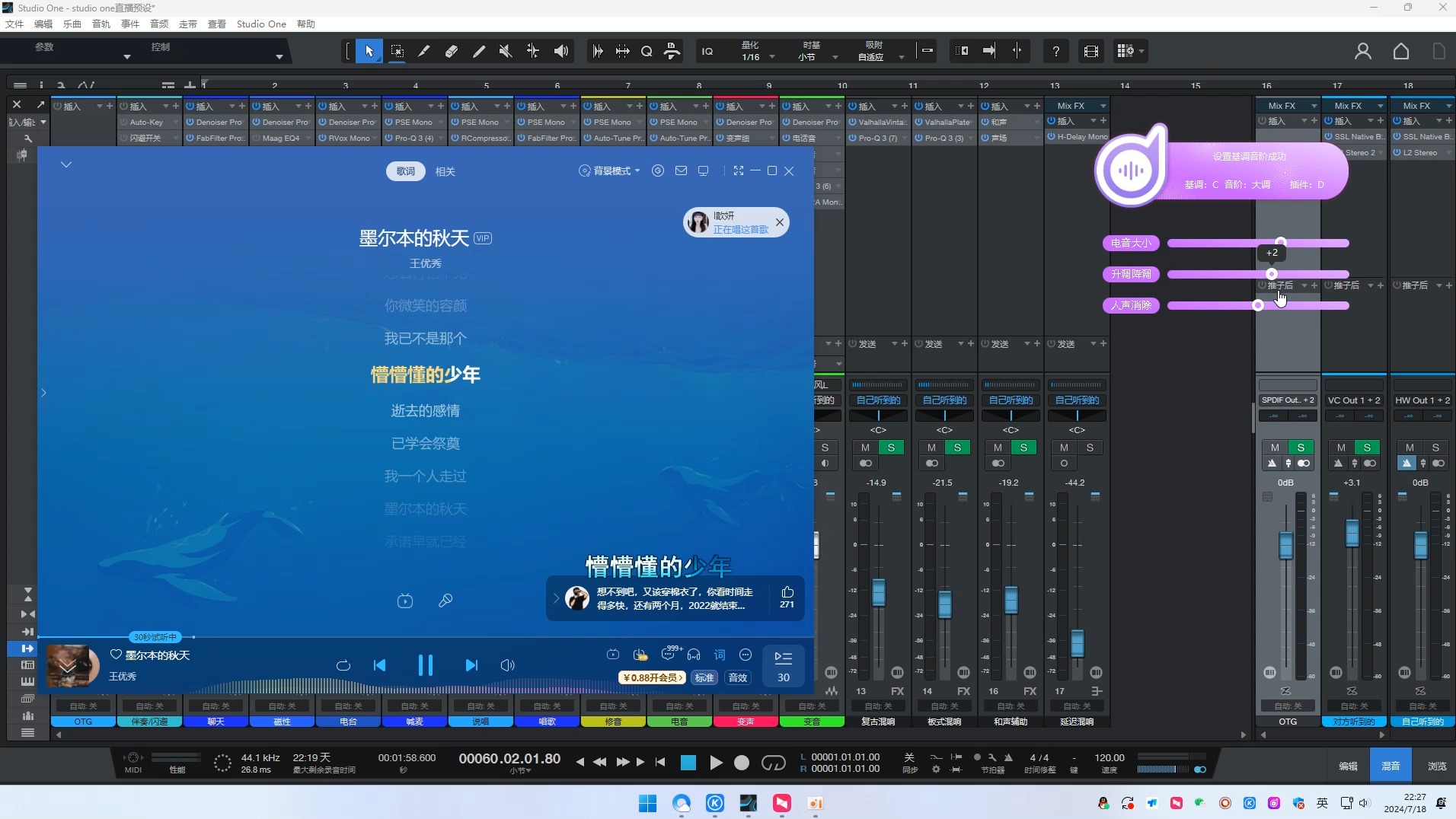Select the Bend tool
The width and height of the screenshot is (1456, 819).
tap(533, 51)
